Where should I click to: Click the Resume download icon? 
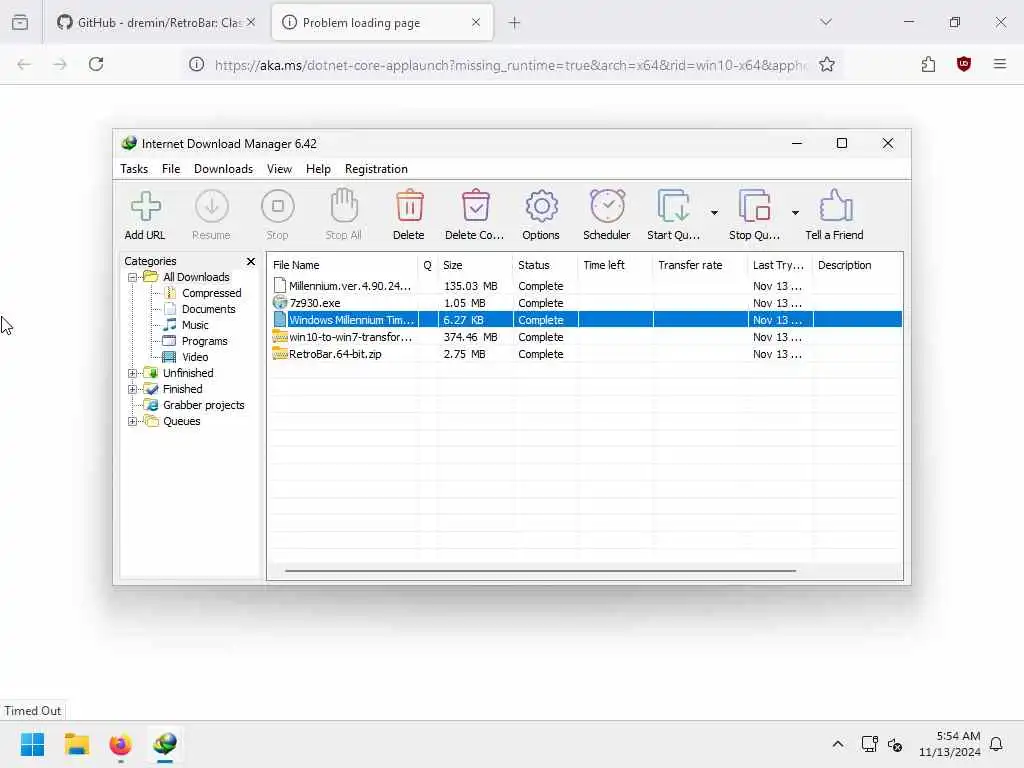[212, 206]
